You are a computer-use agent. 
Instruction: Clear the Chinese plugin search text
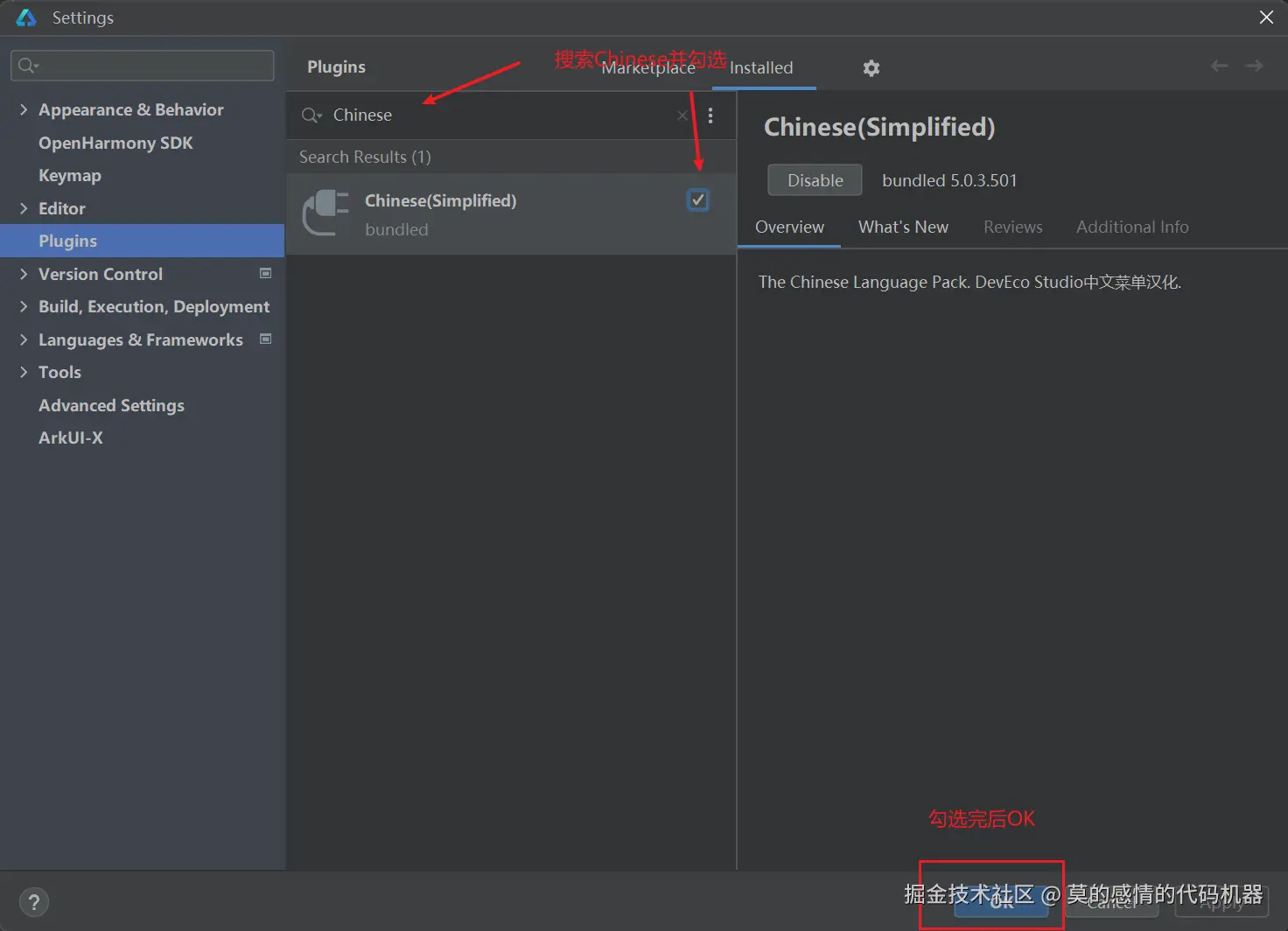pos(682,115)
